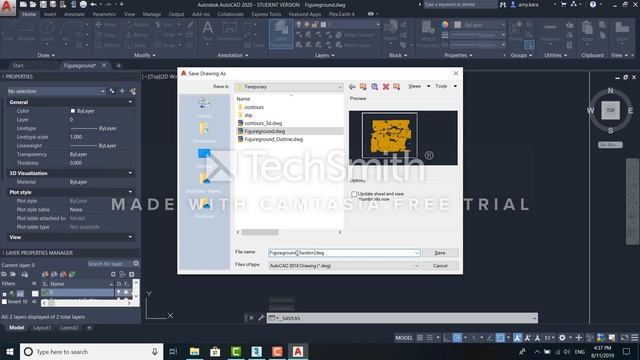Toggle the highlighted annotation scale button in the status bar
Image resolution: width=640 pixels, height=360 pixels.
(x=517, y=338)
